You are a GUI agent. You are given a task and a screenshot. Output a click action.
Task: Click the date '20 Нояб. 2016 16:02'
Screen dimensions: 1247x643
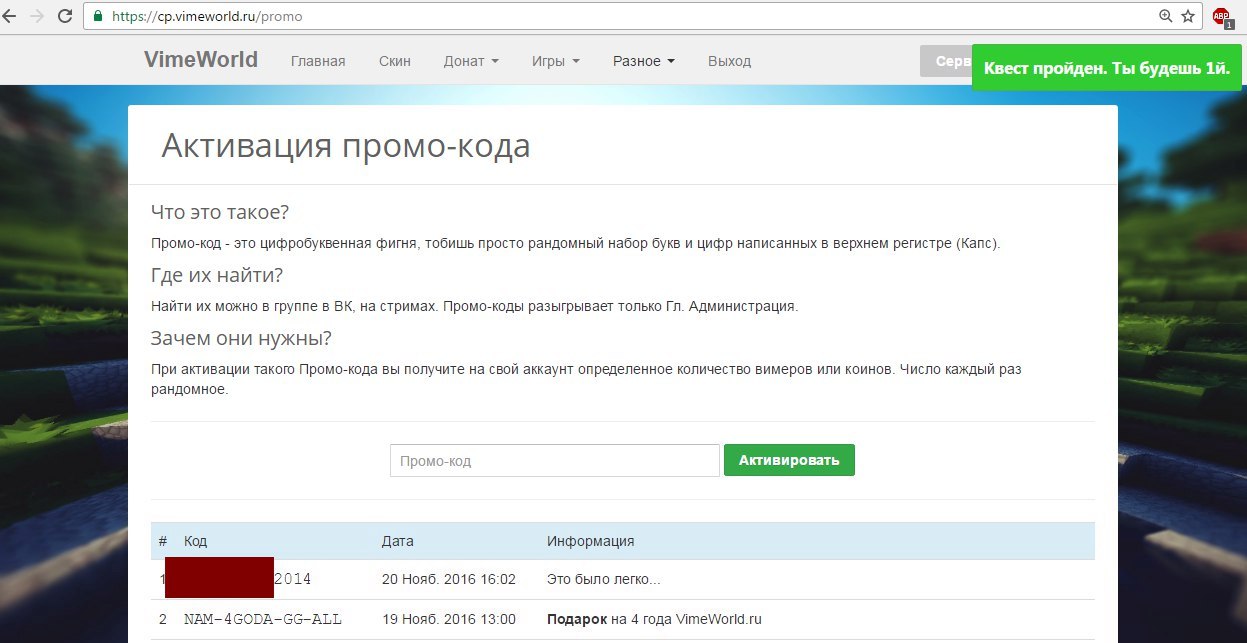[449, 579]
